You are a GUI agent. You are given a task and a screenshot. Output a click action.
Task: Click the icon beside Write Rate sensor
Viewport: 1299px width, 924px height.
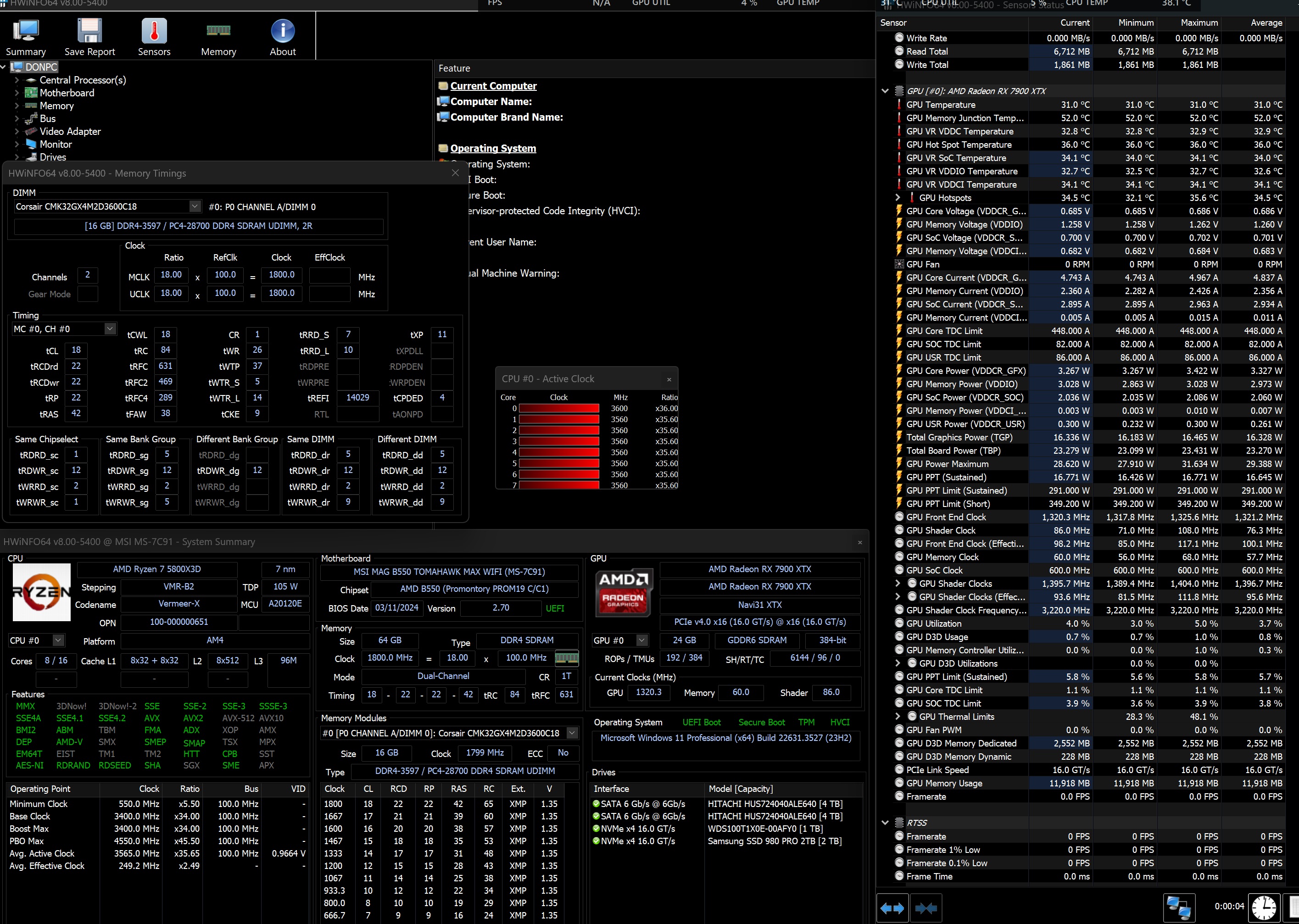coord(899,38)
